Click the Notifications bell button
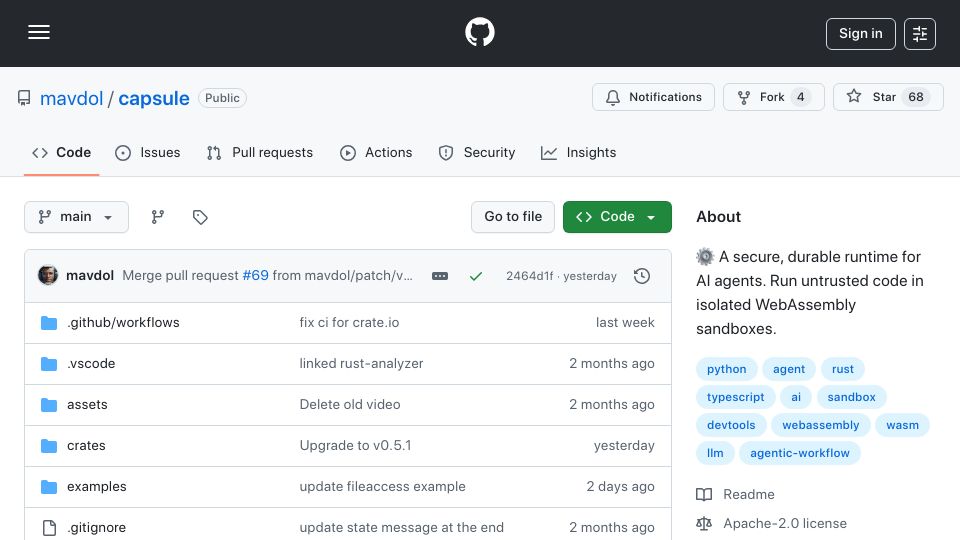Screen dimensions: 960x540 coord(653,97)
